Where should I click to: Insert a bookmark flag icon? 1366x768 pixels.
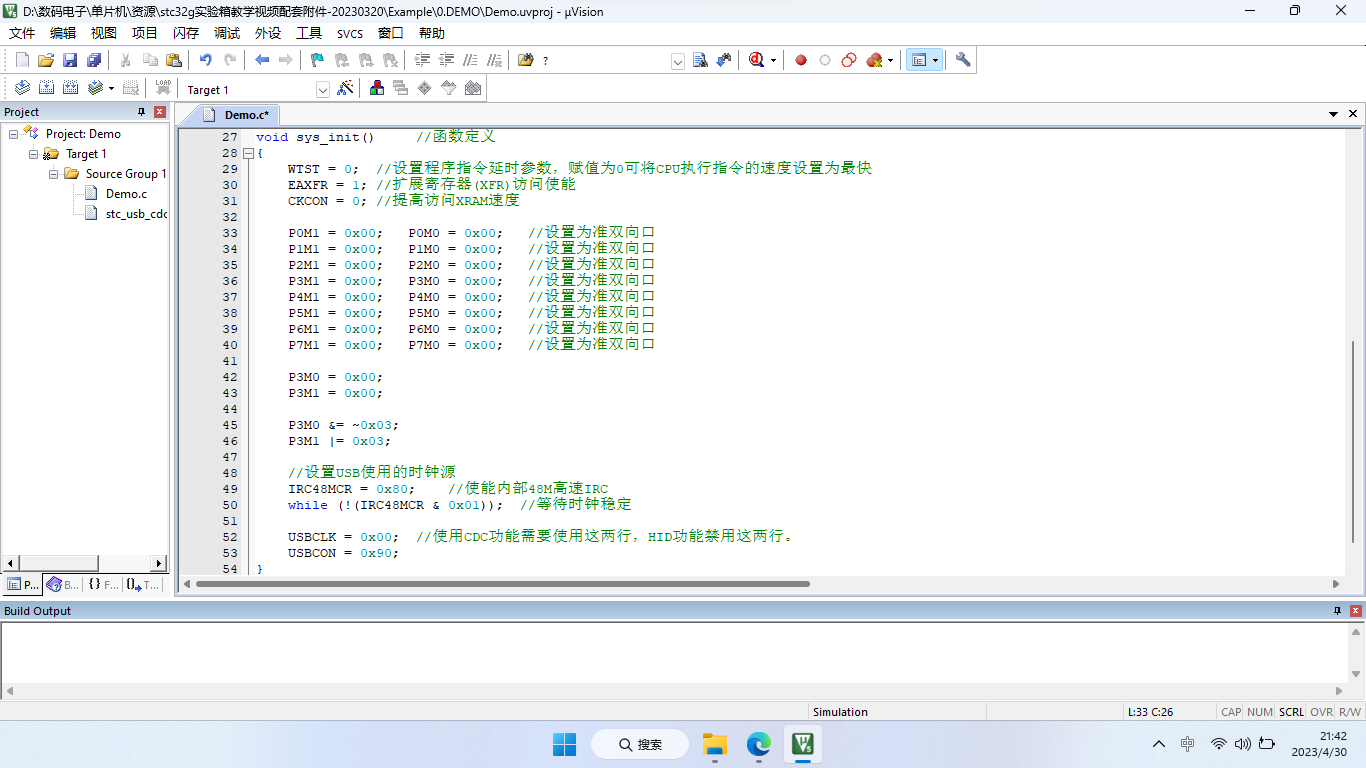[318, 60]
